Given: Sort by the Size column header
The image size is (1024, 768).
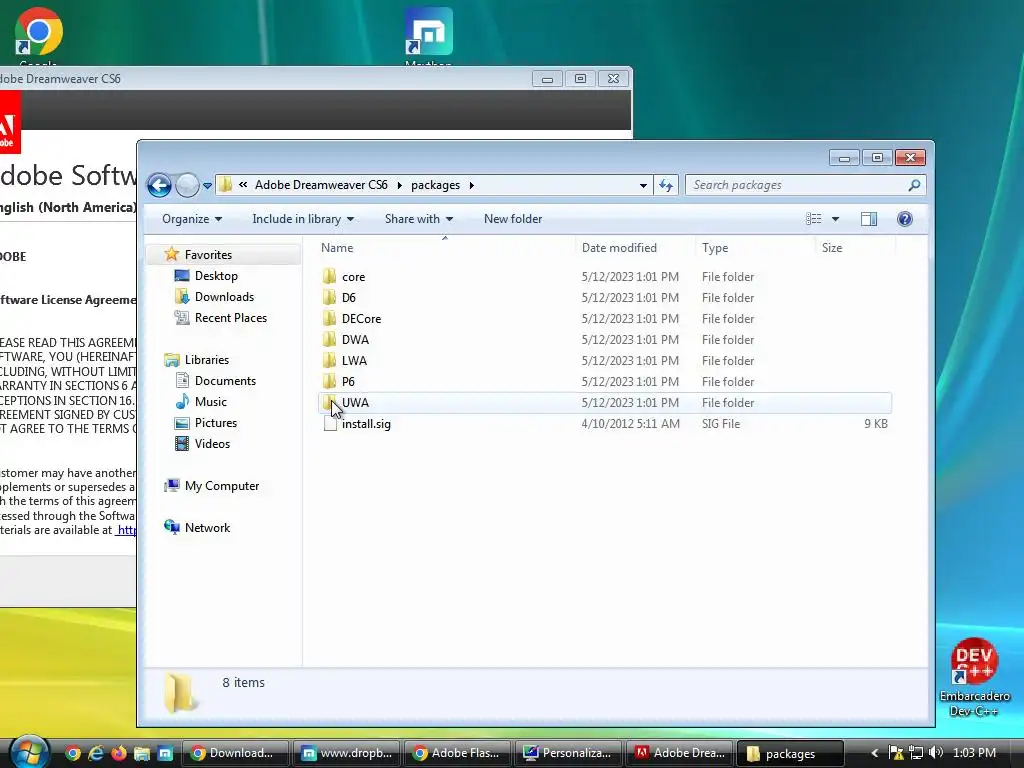Looking at the screenshot, I should tap(832, 248).
